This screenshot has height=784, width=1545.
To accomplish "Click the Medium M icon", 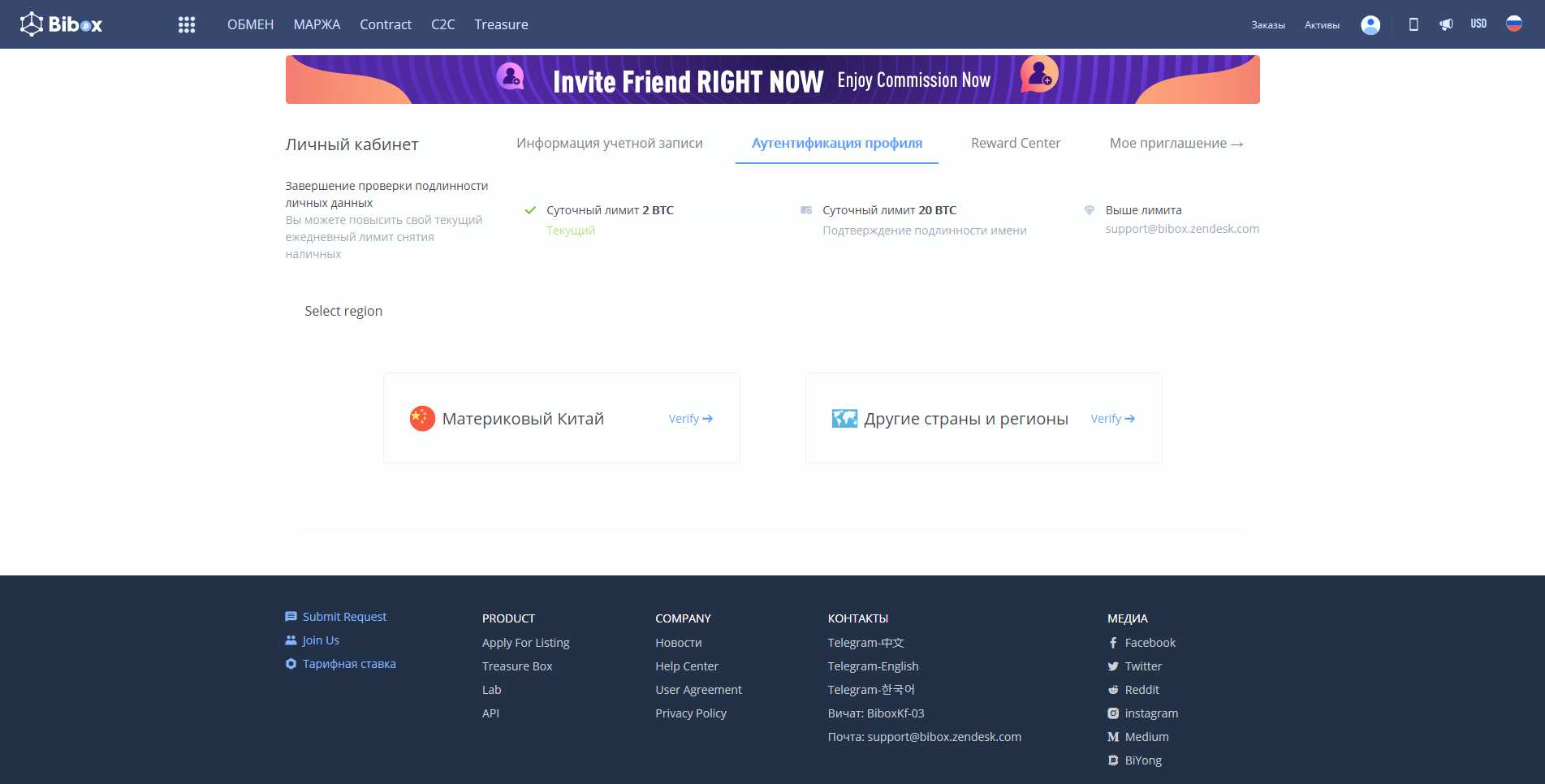I will (x=1113, y=737).
